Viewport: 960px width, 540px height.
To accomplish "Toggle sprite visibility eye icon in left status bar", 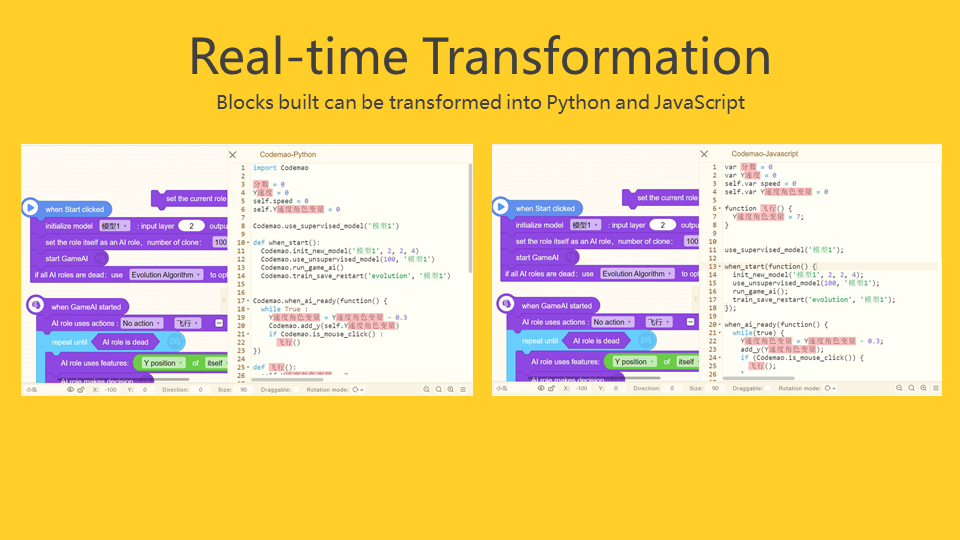I will tap(70, 389).
